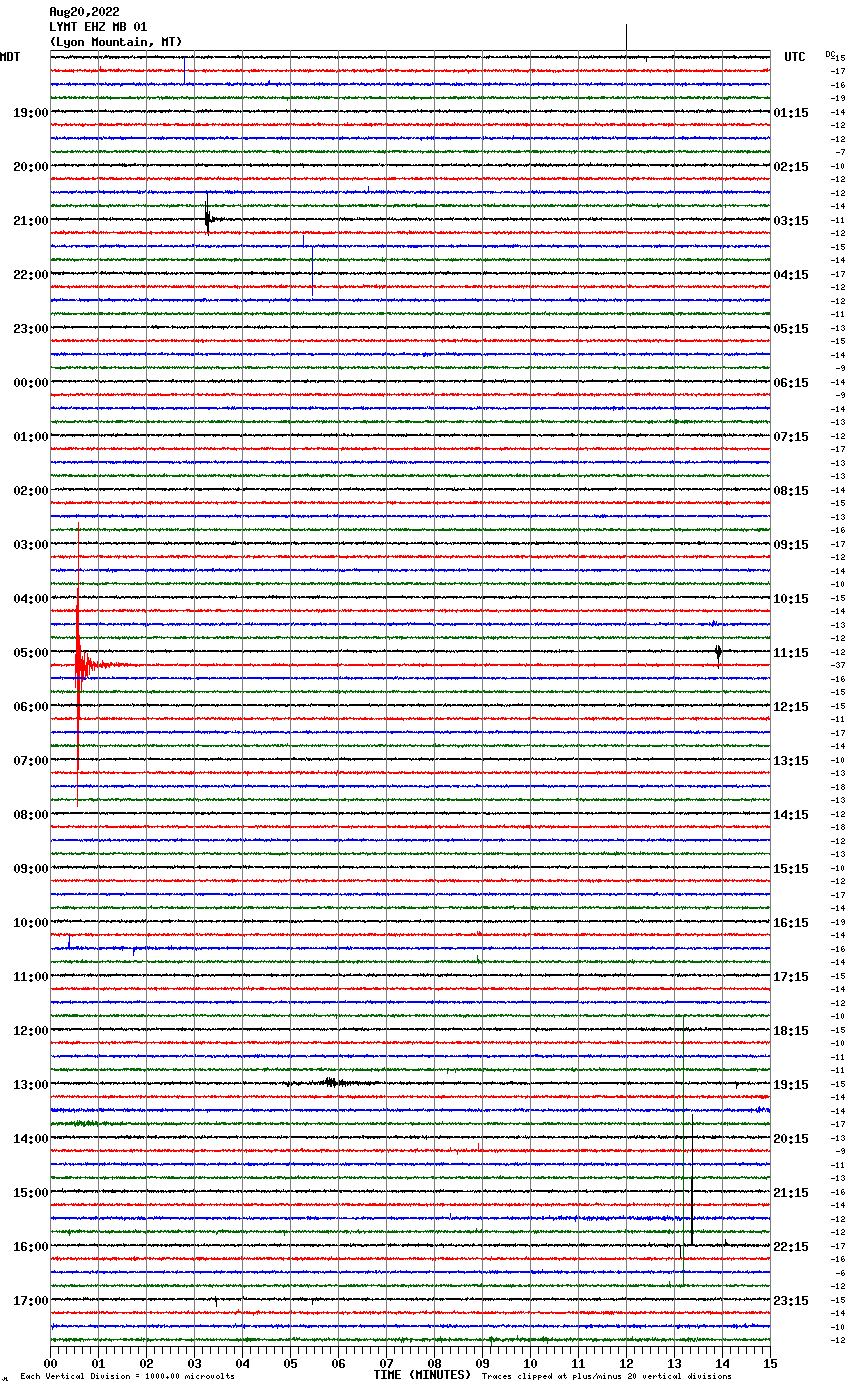Click the Each Vertical Division scale note
This screenshot has height=1390, width=850.
(127, 1376)
